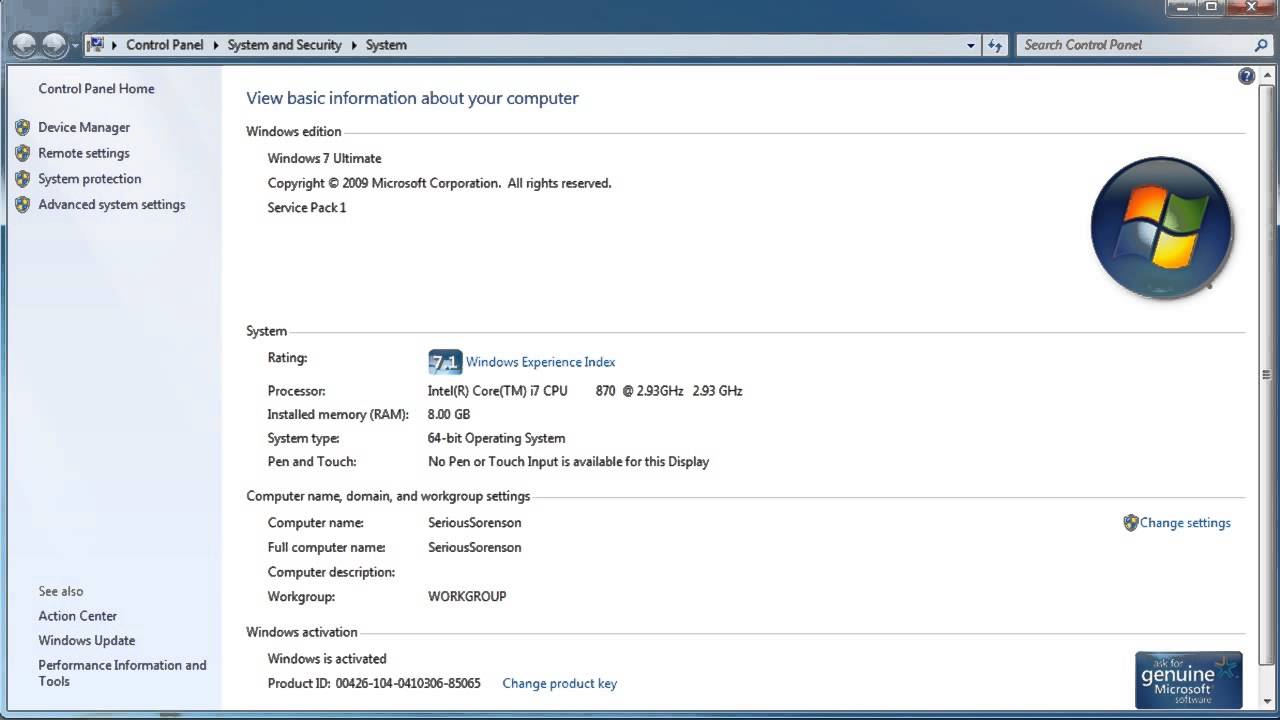The height and width of the screenshot is (720, 1280).
Task: Click the shield icon beside Change settings
Action: [x=1130, y=523]
